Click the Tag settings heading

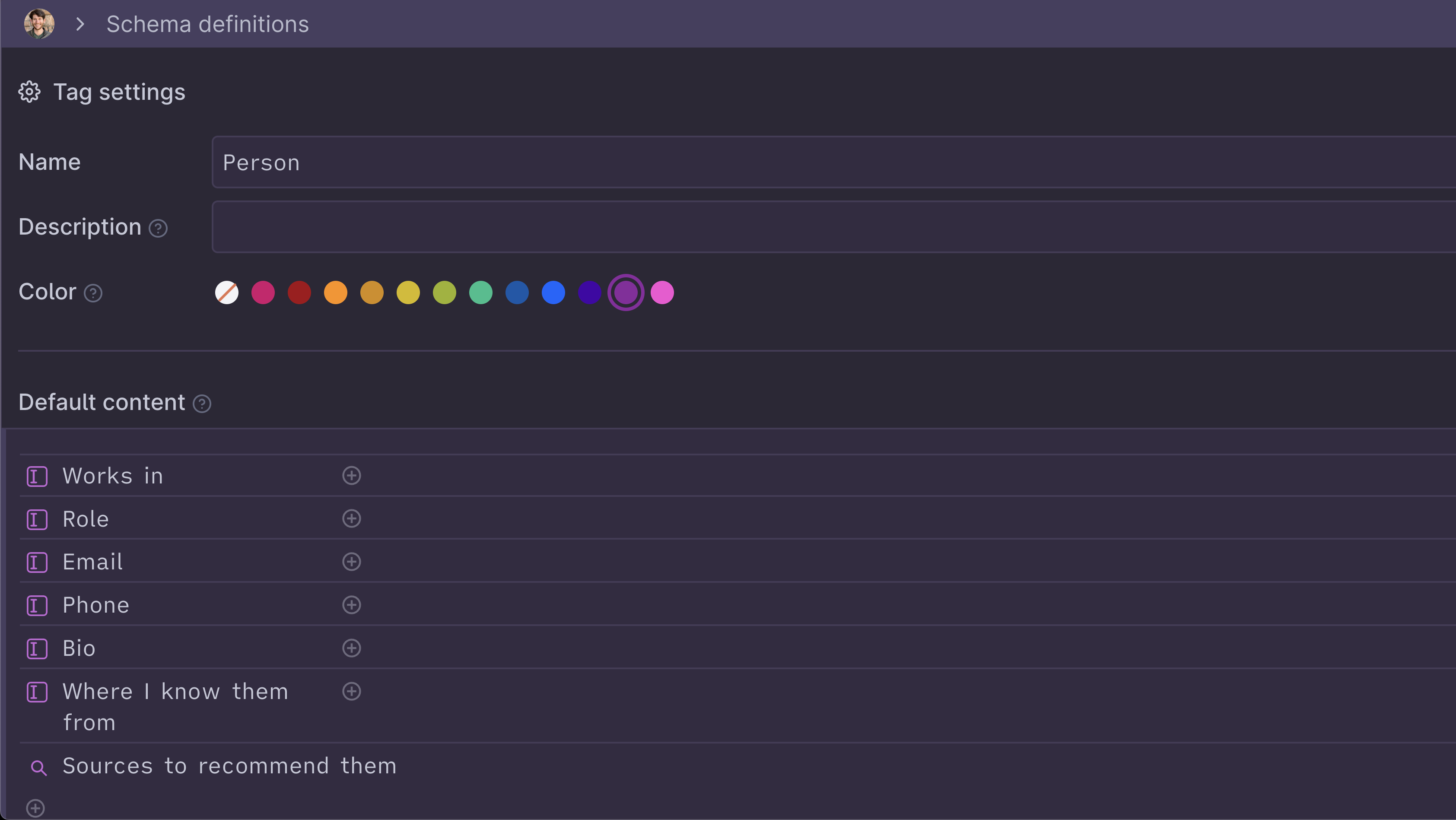coord(119,92)
